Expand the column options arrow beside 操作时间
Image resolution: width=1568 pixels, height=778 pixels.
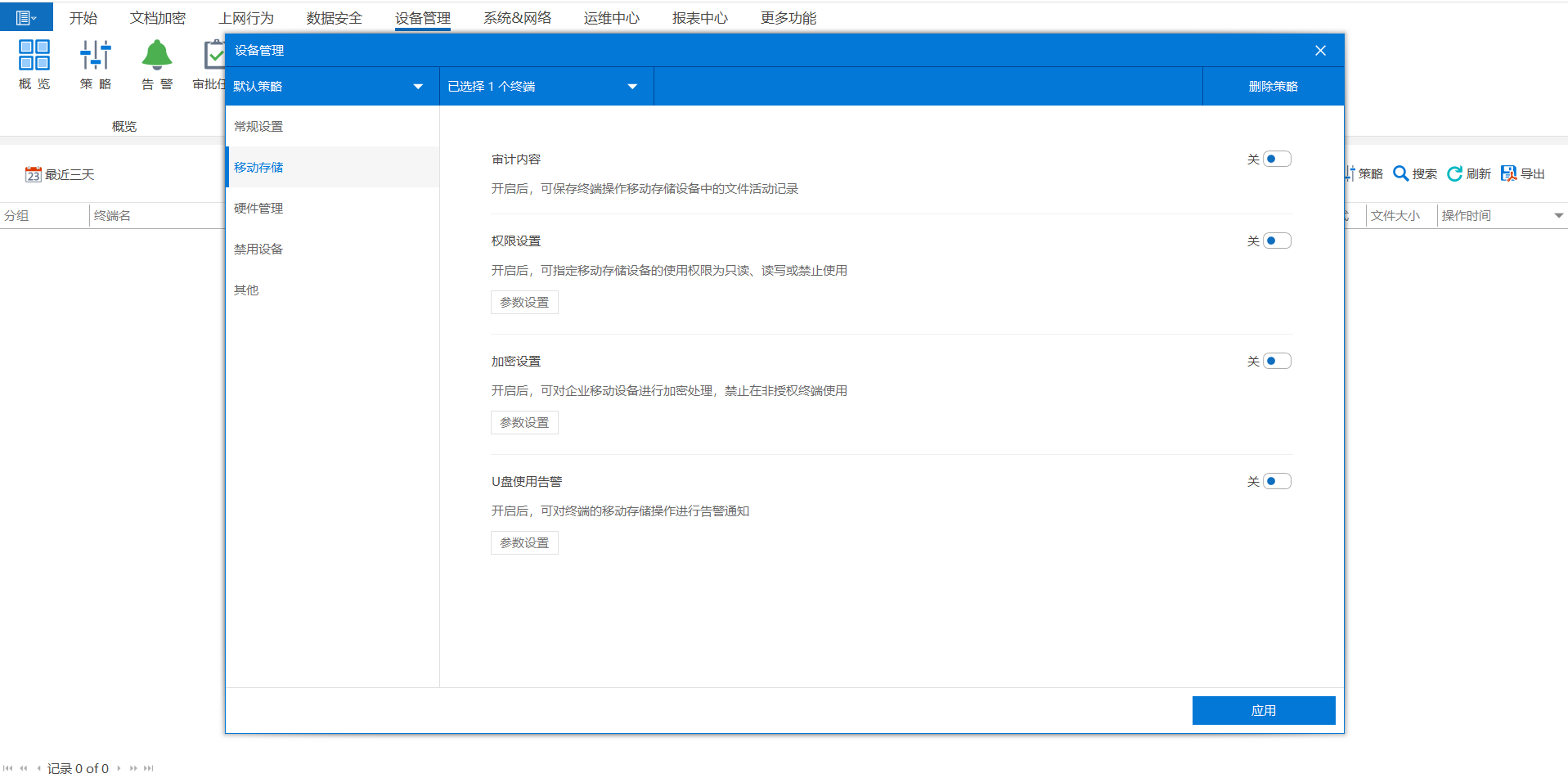[x=1558, y=216]
